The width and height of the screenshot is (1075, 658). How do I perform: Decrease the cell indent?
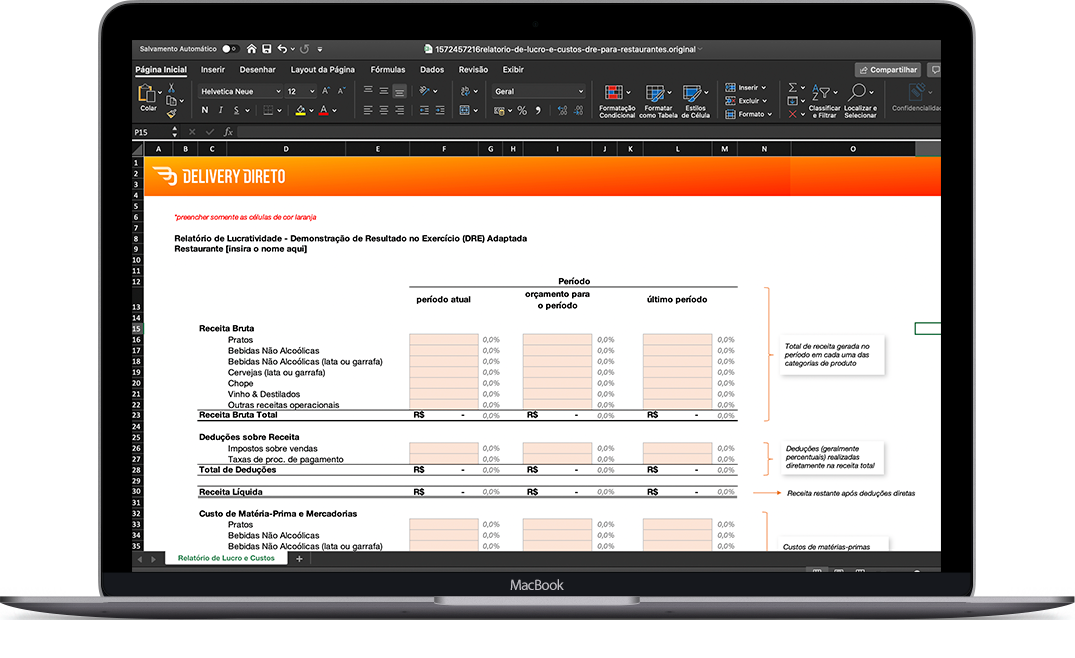pyautogui.click(x=424, y=110)
